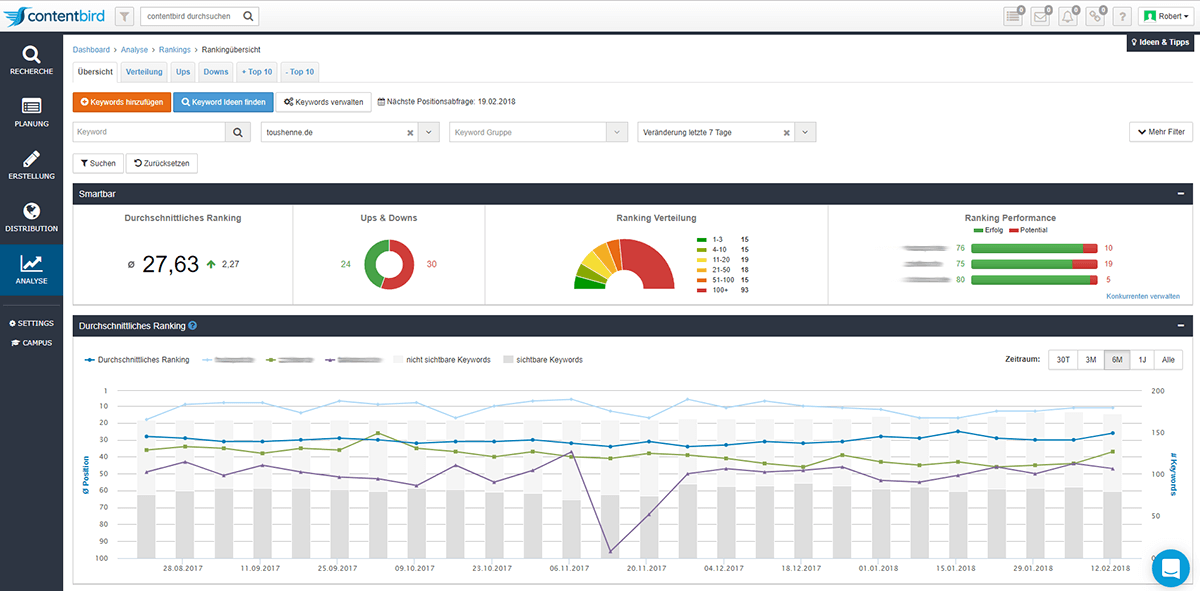This screenshot has height=591, width=1200.
Task: Collapse the Smartbar panel
Action: click(x=1181, y=194)
